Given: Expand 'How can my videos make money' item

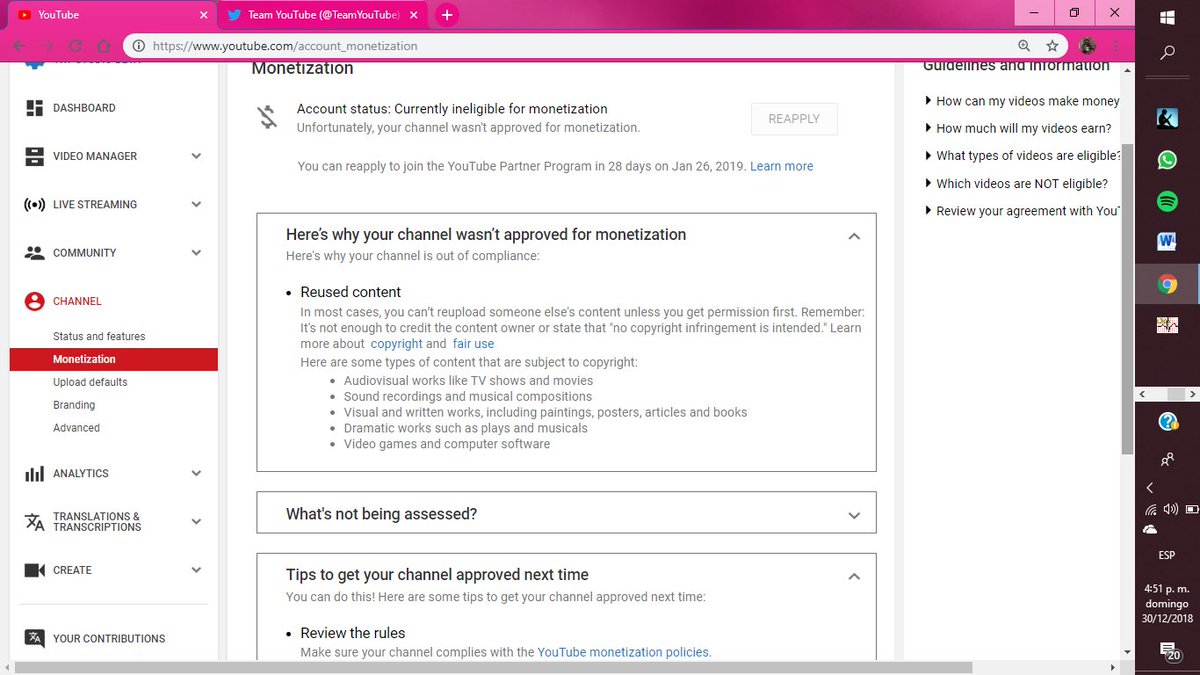Looking at the screenshot, I should (1022, 101).
